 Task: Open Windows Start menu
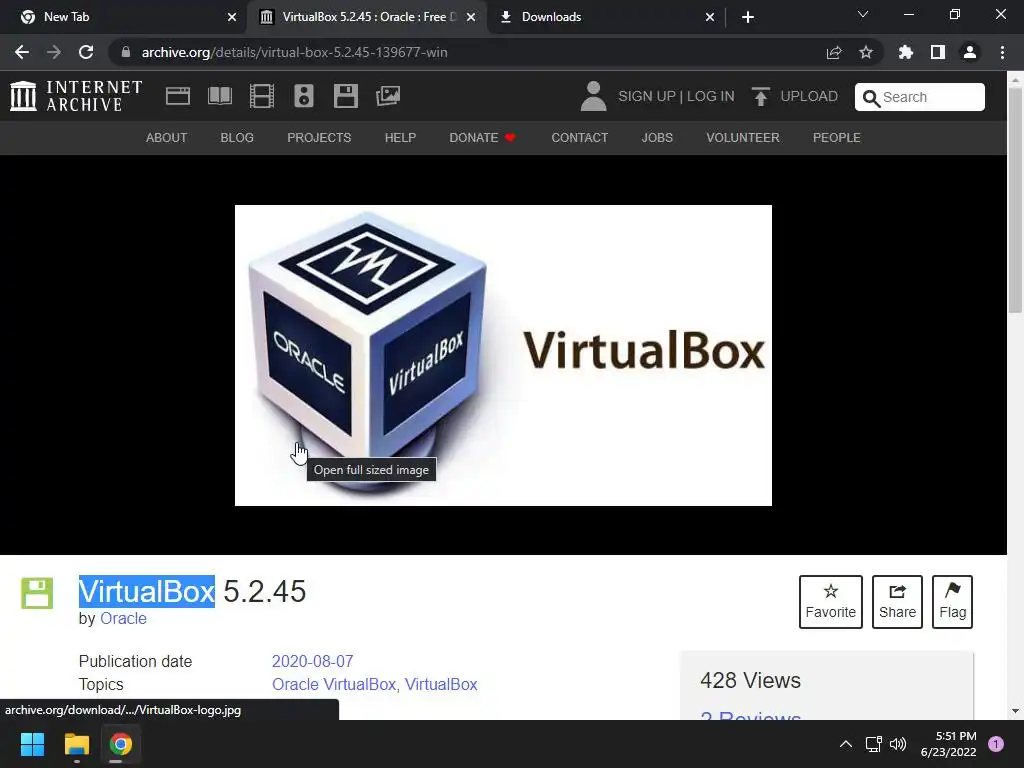click(x=32, y=744)
